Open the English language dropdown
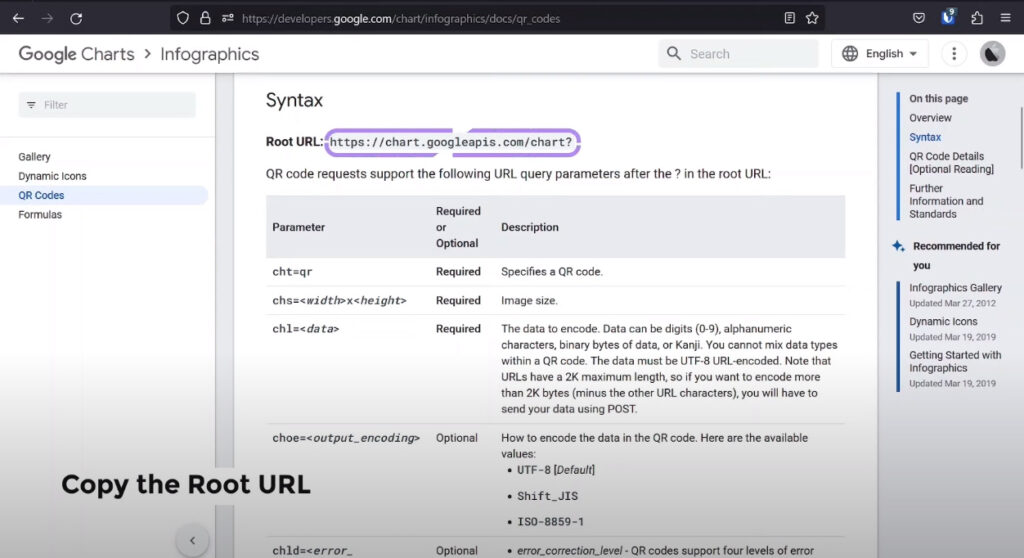This screenshot has width=1024, height=558. pos(880,54)
